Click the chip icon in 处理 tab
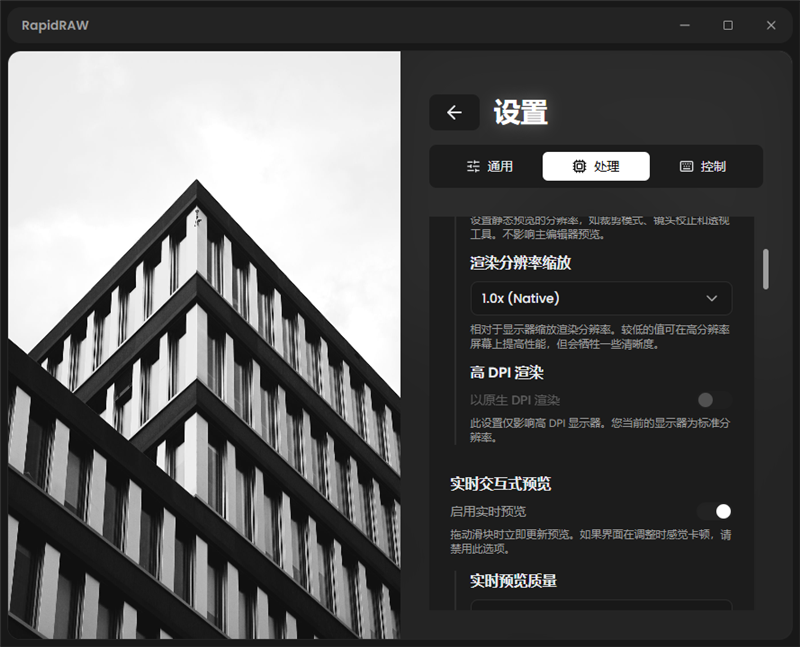The width and height of the screenshot is (800, 647). pos(579,166)
